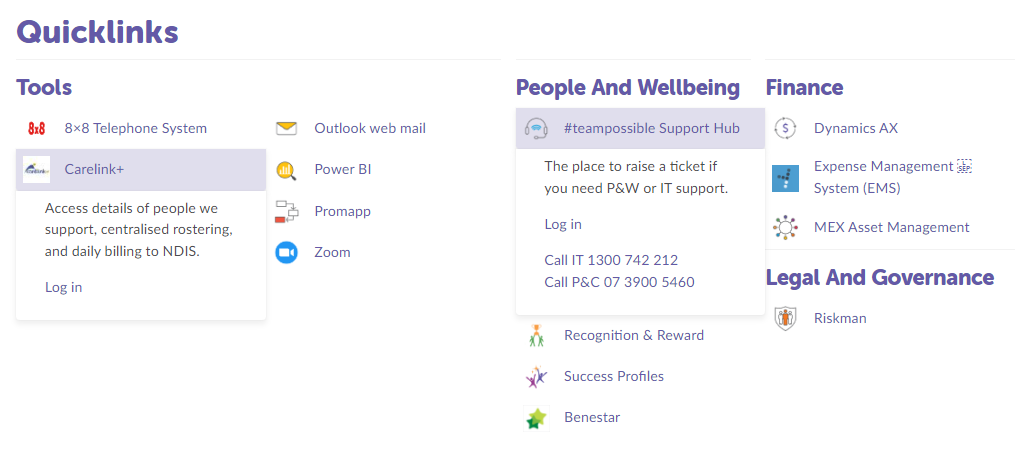Click the Quicklinks page heading
This screenshot has width=1021, height=450.
[x=98, y=32]
